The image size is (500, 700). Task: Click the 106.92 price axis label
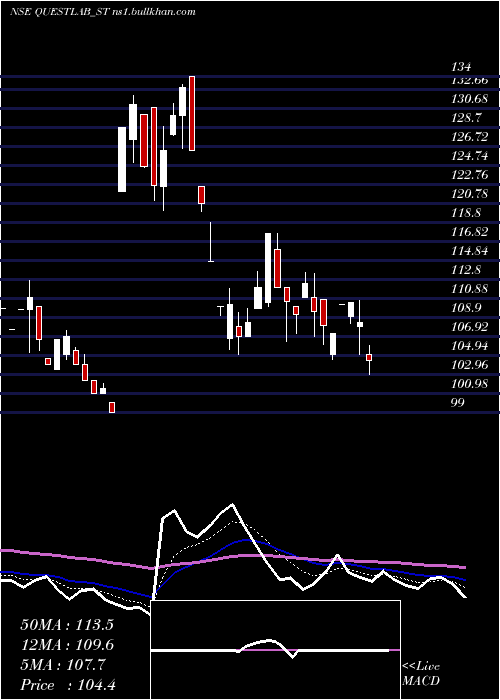click(470, 327)
